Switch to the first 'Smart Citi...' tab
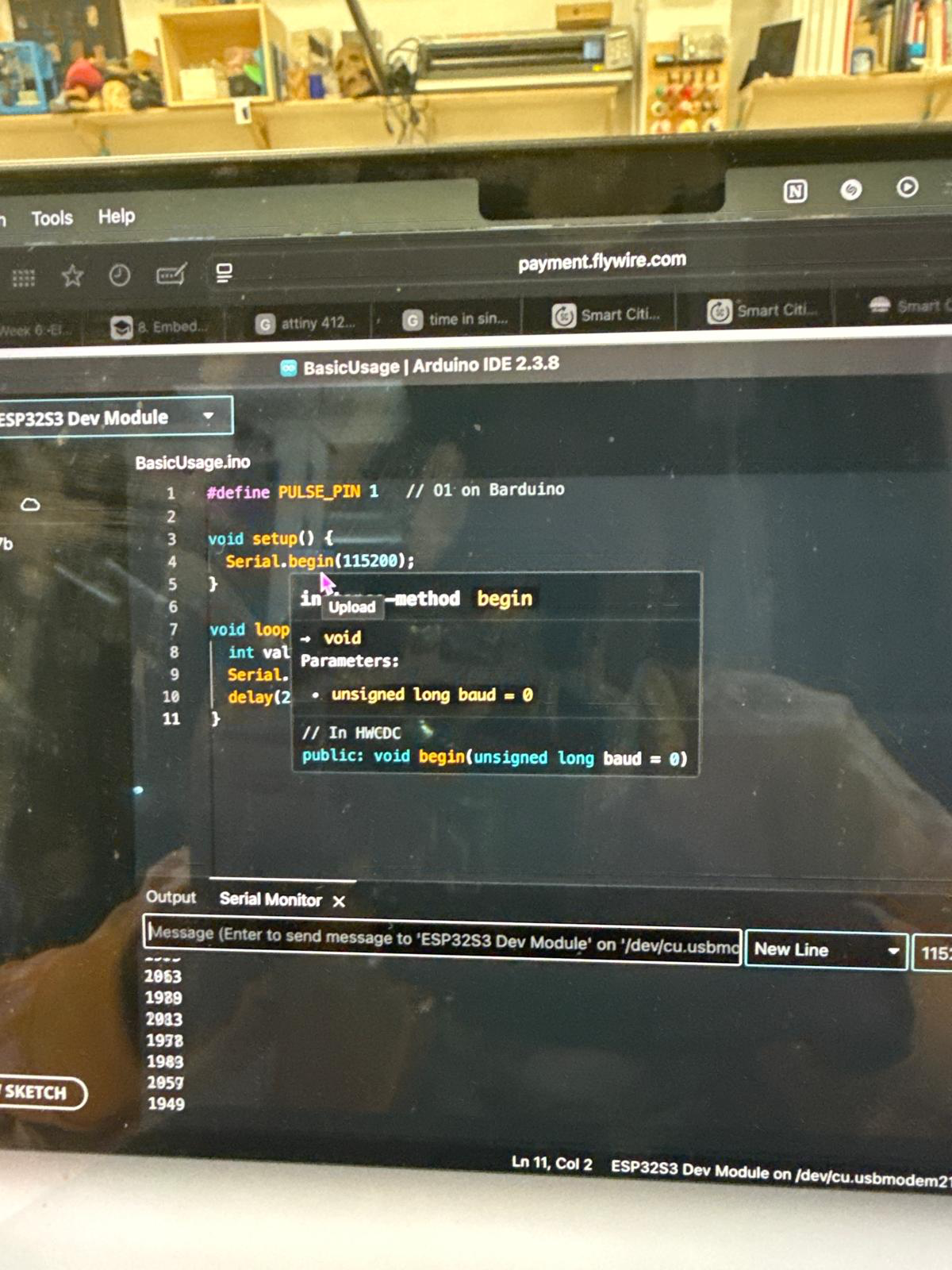The width and height of the screenshot is (952, 1270). [607, 315]
